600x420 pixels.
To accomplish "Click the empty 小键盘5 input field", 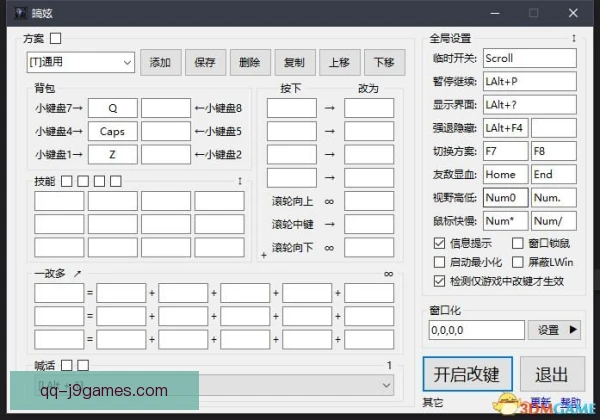I will tap(166, 131).
